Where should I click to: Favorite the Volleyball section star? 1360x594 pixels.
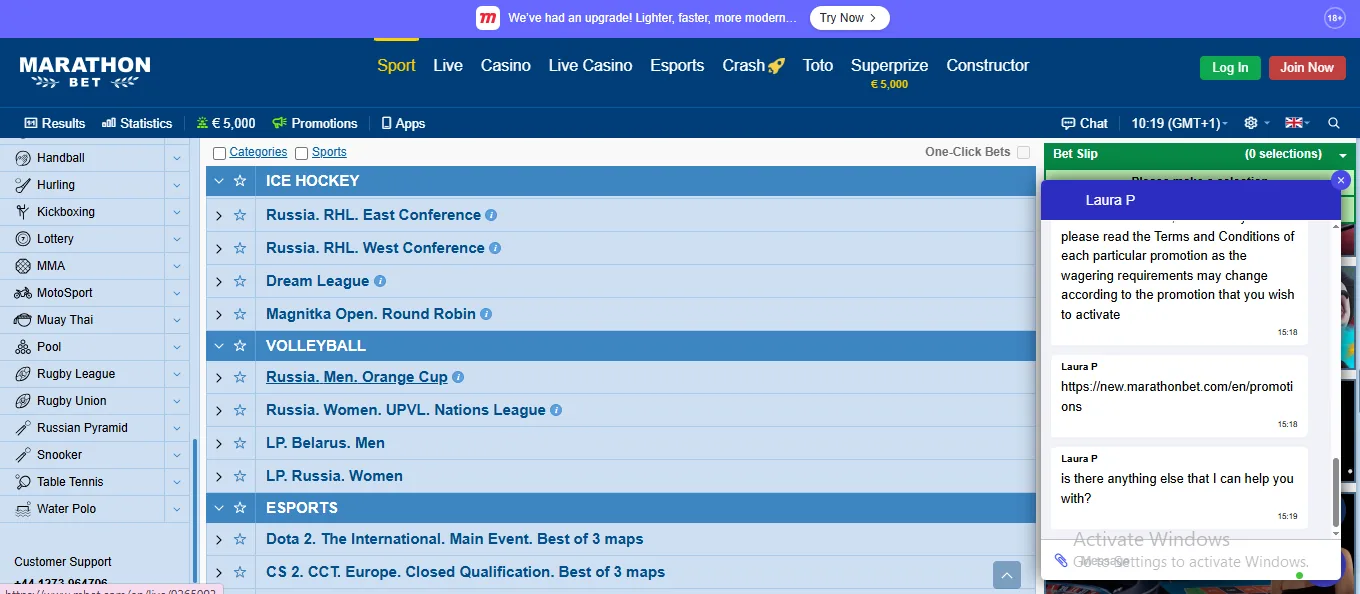(x=240, y=346)
